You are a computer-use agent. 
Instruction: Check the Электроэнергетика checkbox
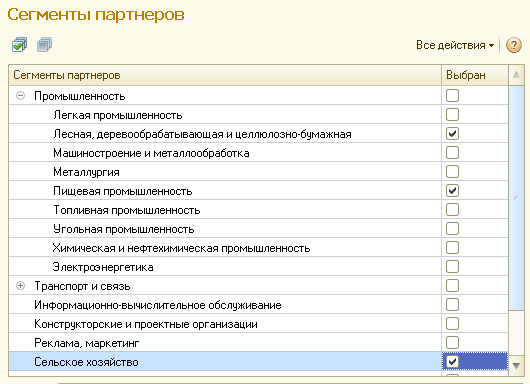coord(452,266)
